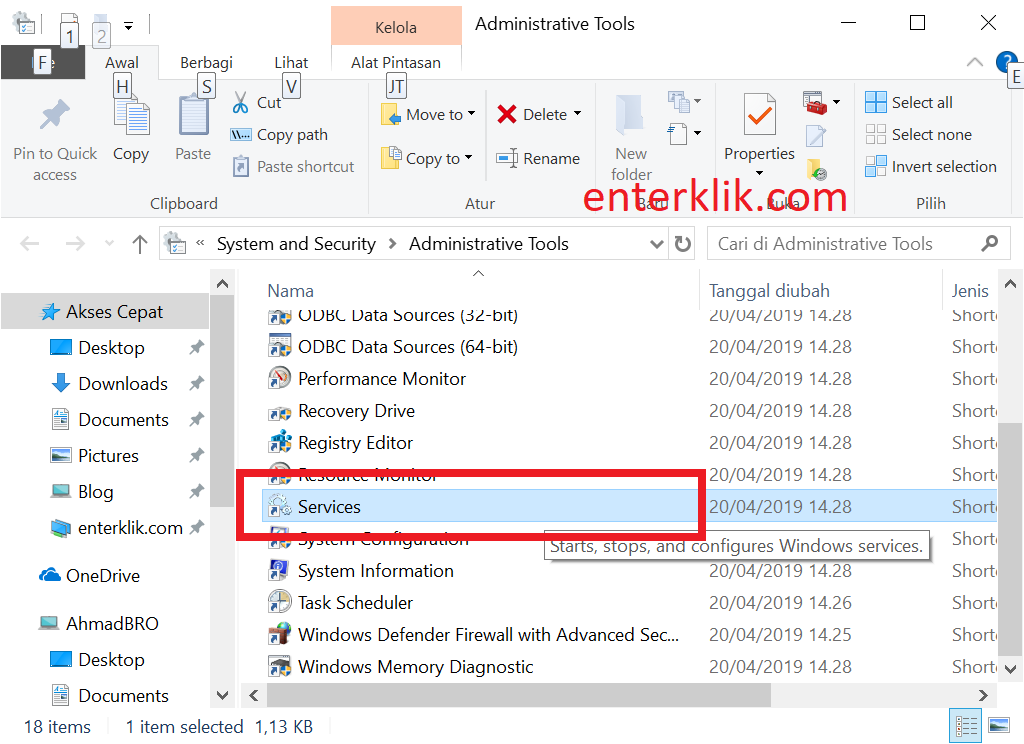Expand the Copy to dropdown
1024x744 pixels.
469,158
